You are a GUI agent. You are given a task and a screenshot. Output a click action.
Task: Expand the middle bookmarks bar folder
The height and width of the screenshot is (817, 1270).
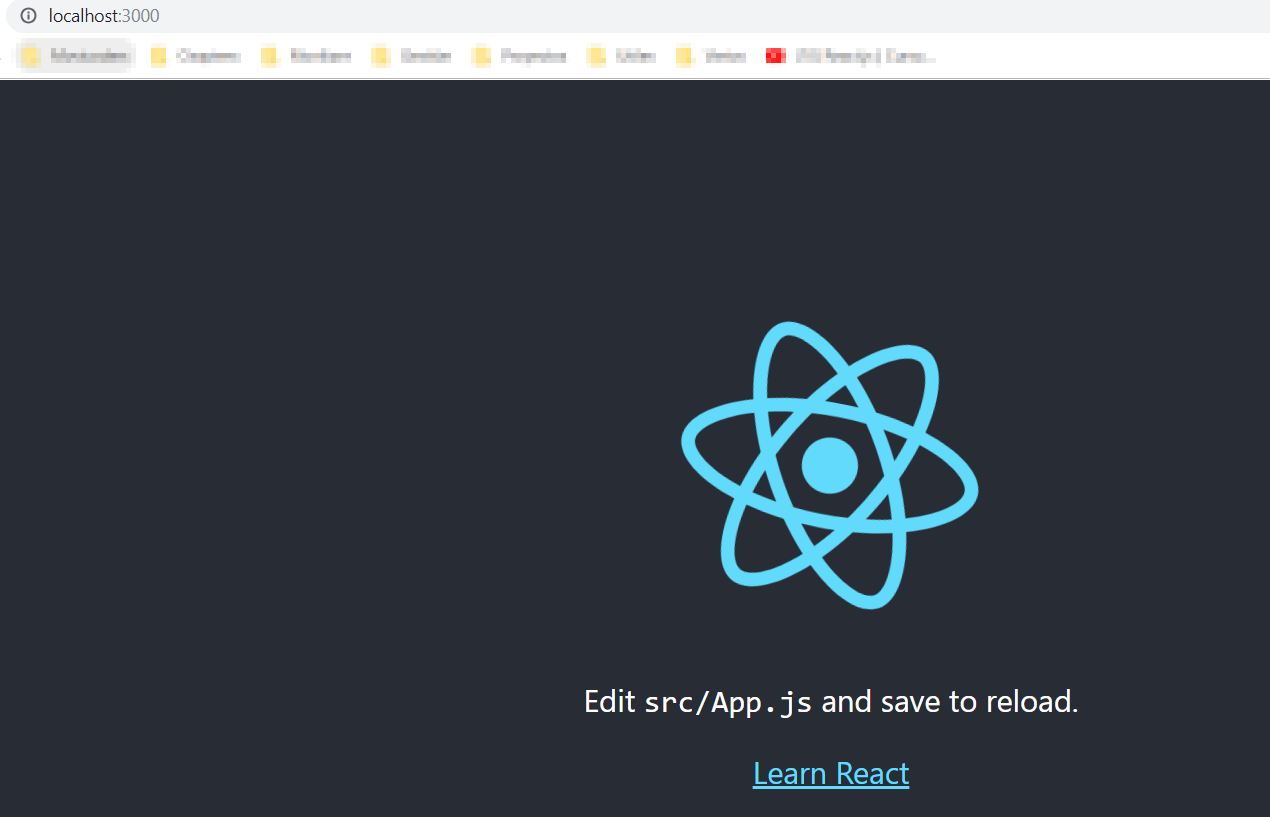(378, 55)
